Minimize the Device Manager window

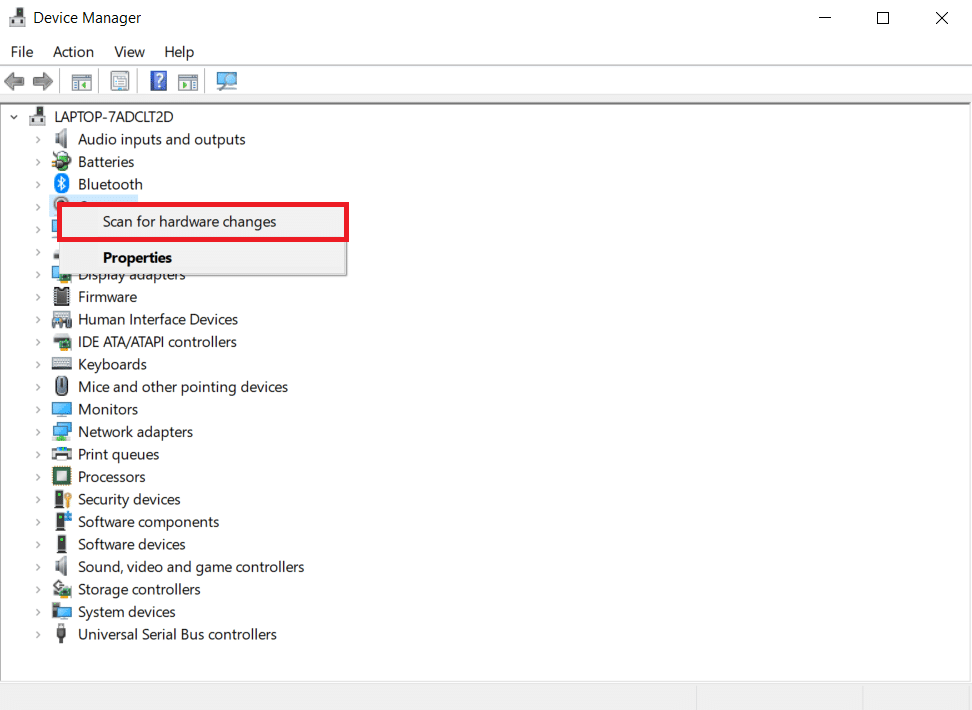(824, 18)
